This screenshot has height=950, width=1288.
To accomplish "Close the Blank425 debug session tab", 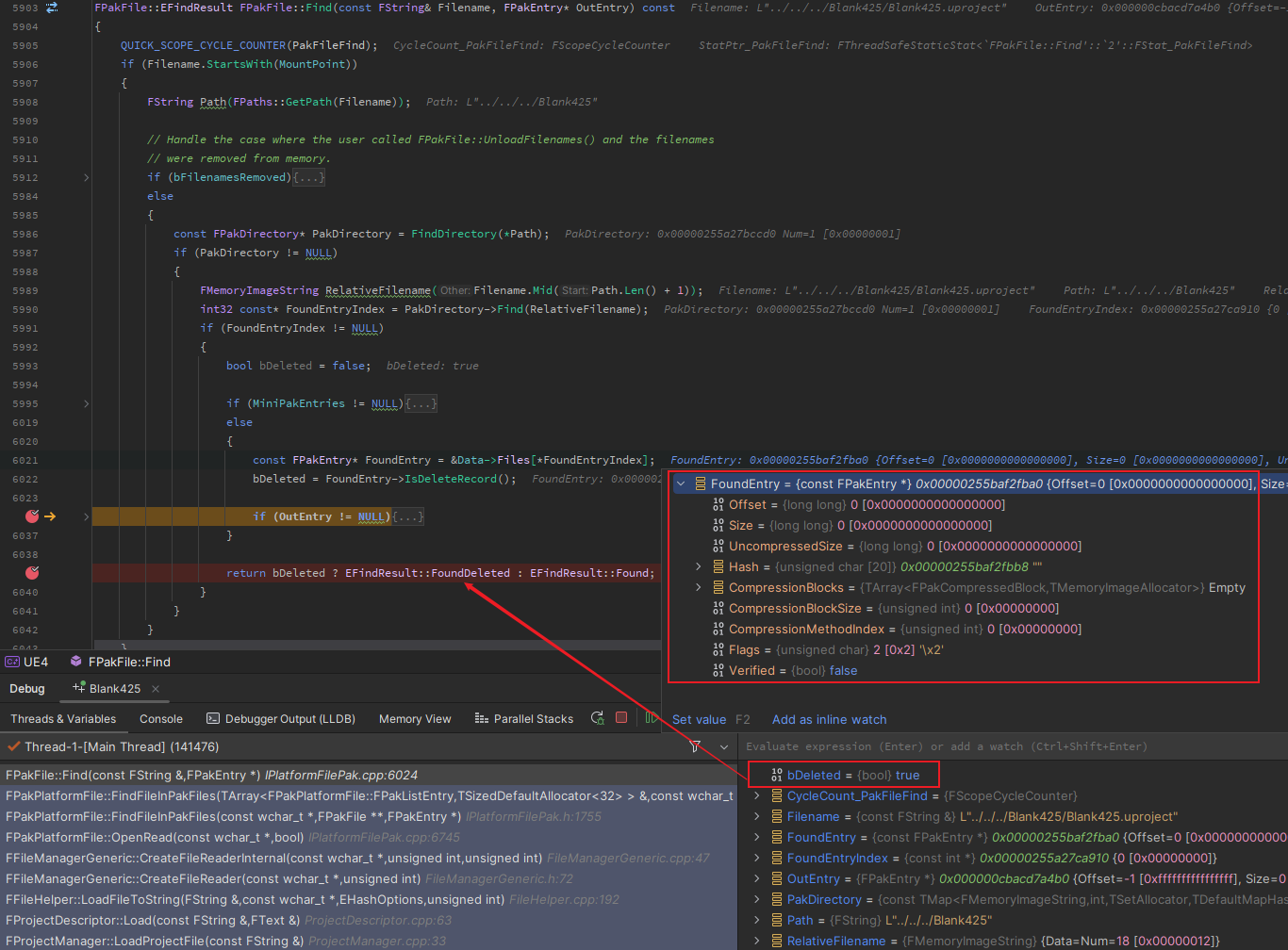I will [156, 689].
